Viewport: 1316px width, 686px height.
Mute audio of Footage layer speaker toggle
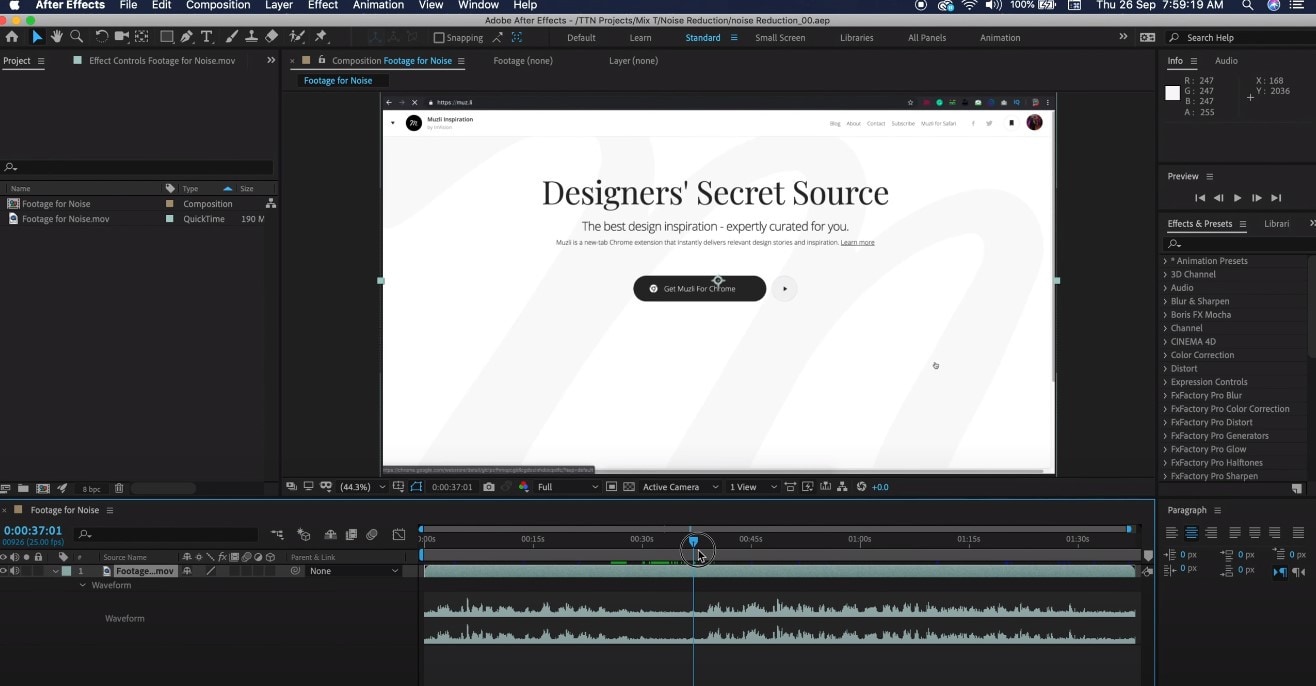click(15, 571)
